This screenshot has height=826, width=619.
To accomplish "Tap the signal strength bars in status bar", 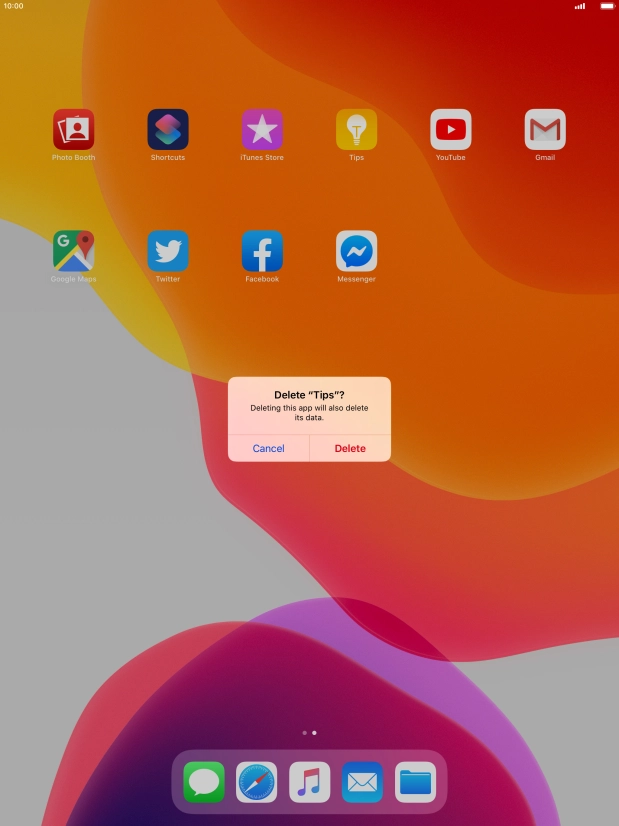I will click(x=580, y=6).
